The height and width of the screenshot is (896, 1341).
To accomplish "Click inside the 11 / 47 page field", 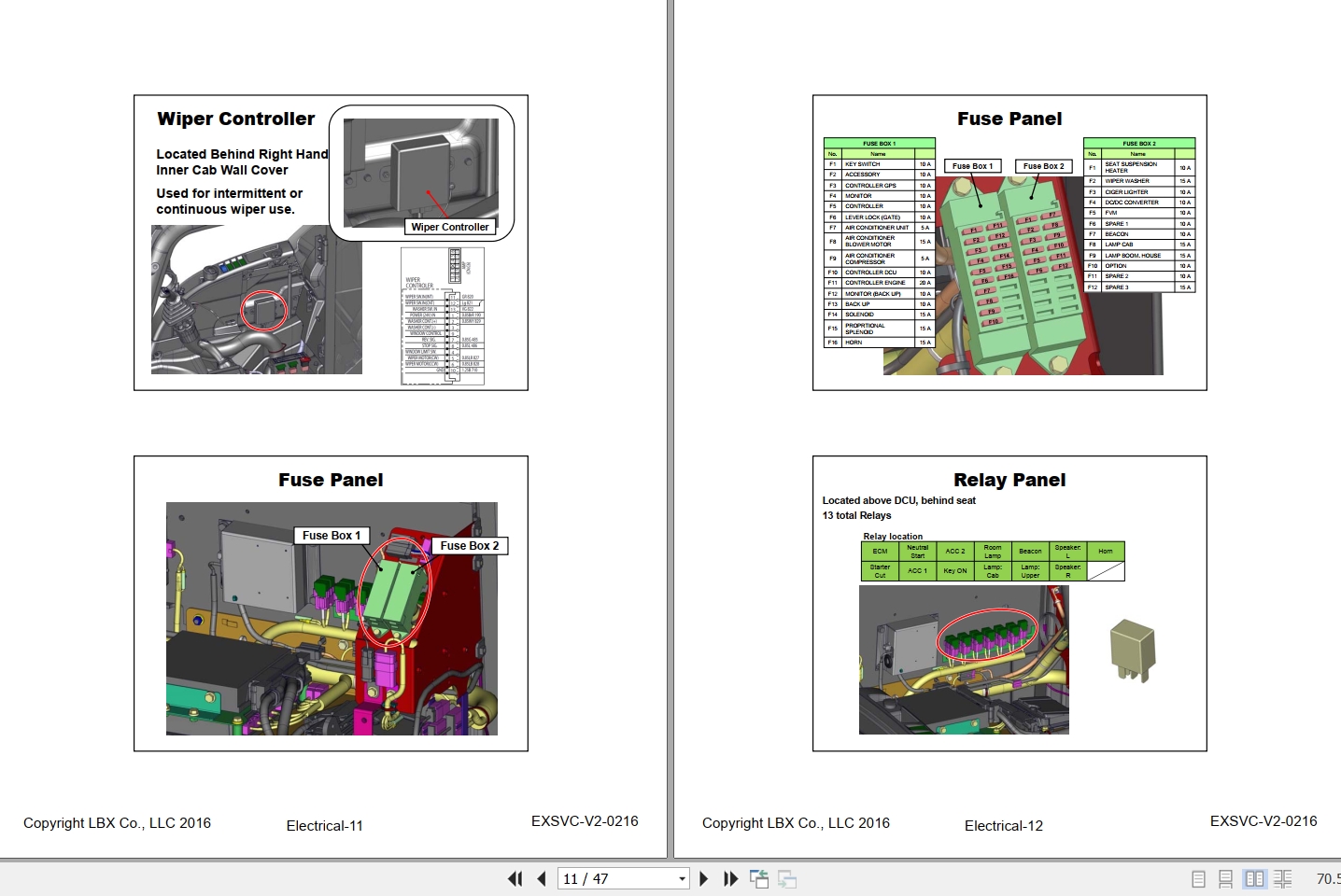I will [607, 878].
